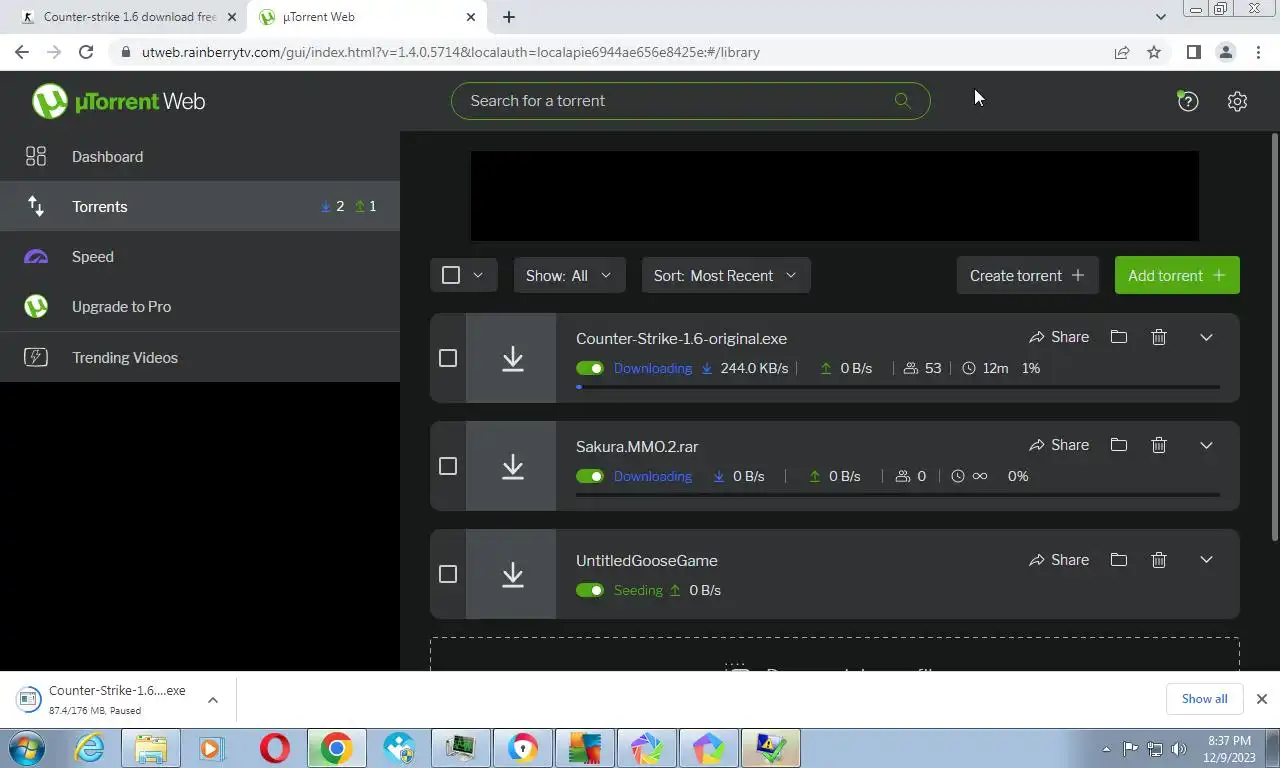Click Show all downloads button
Viewport: 1280px width, 768px height.
[x=1204, y=699]
